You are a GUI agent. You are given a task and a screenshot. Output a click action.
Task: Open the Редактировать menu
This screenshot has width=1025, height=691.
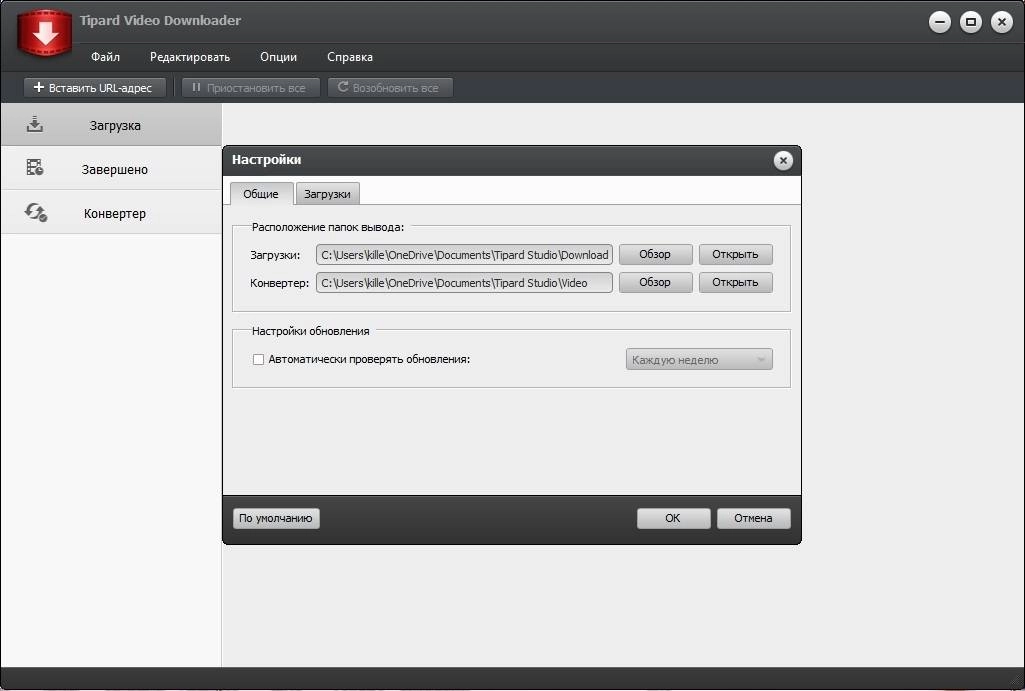click(190, 57)
